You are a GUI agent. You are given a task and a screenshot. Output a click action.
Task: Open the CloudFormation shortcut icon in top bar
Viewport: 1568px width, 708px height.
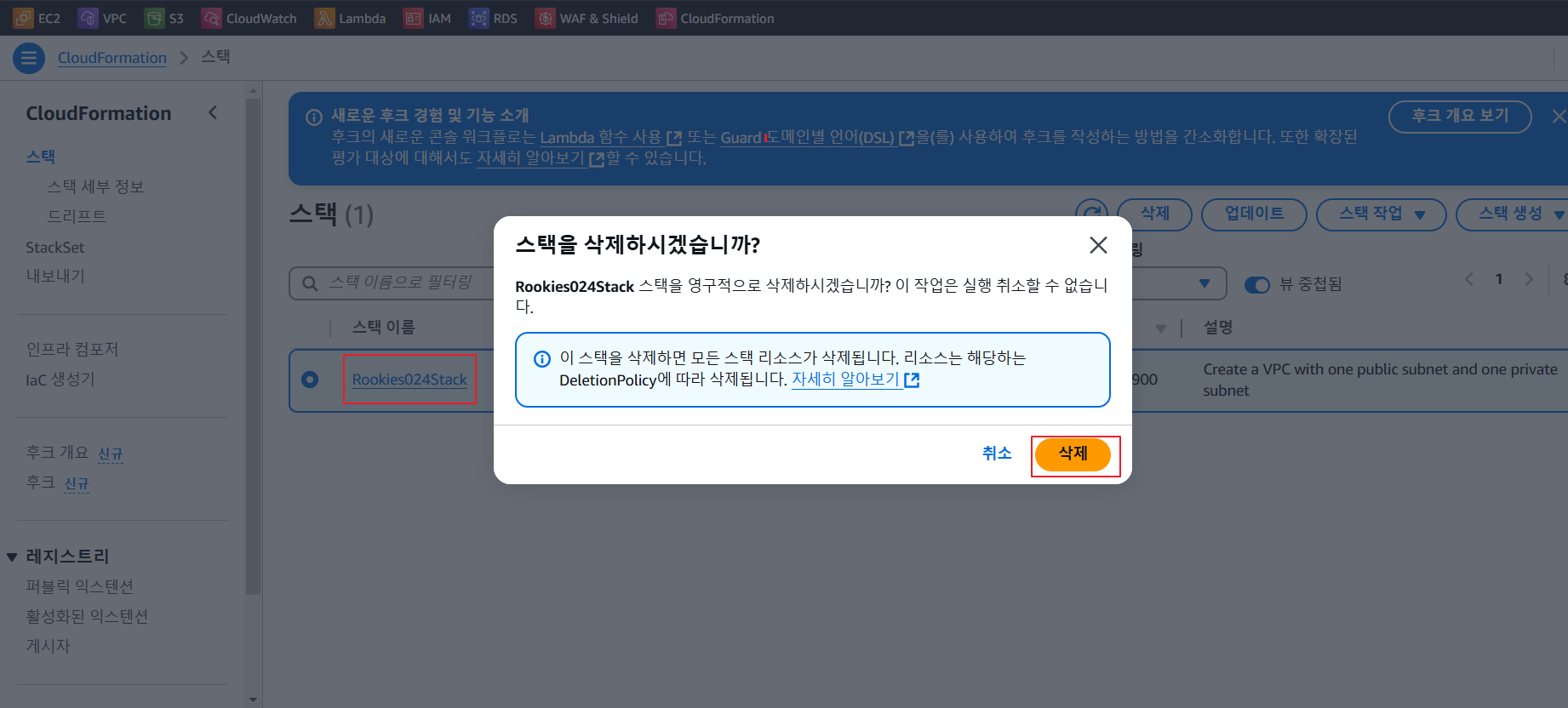click(x=666, y=18)
